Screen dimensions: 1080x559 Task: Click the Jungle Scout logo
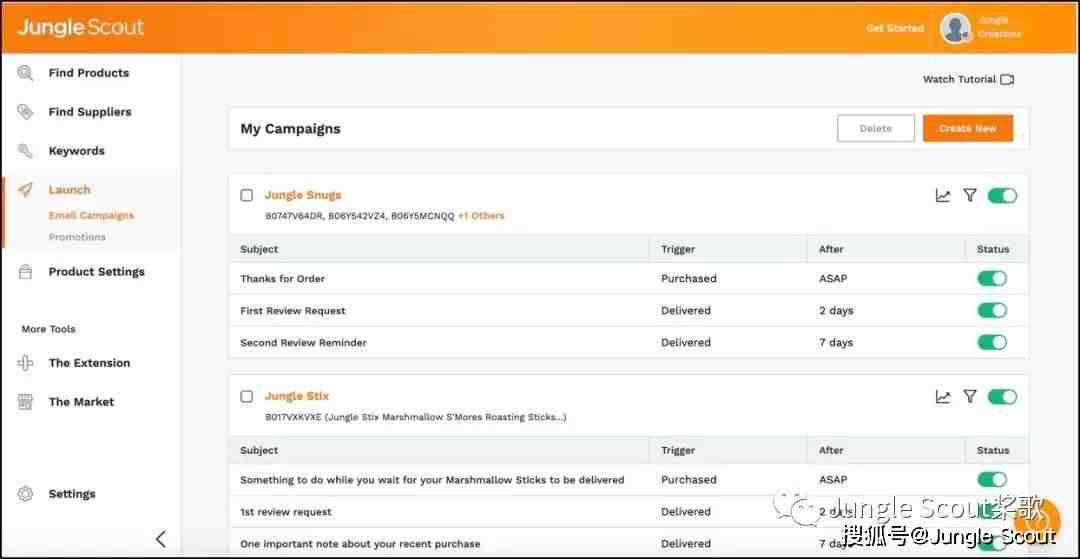point(81,28)
